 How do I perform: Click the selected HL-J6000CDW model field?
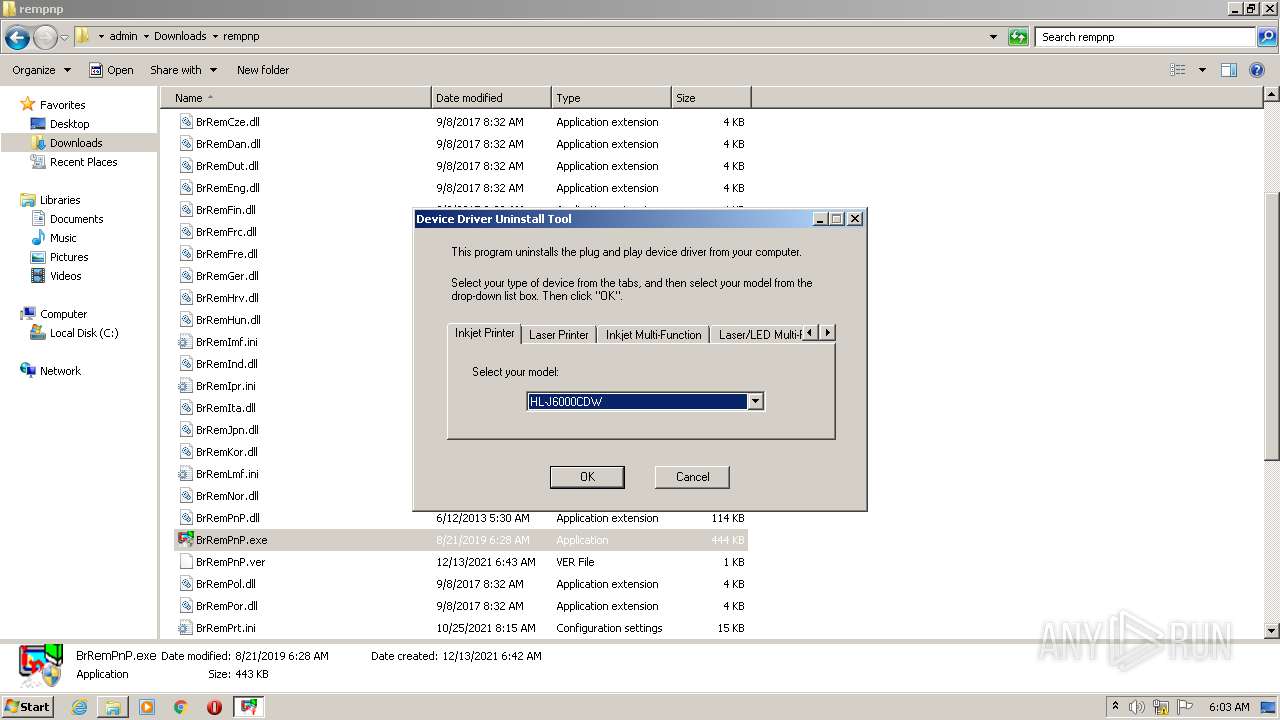[x=637, y=402]
